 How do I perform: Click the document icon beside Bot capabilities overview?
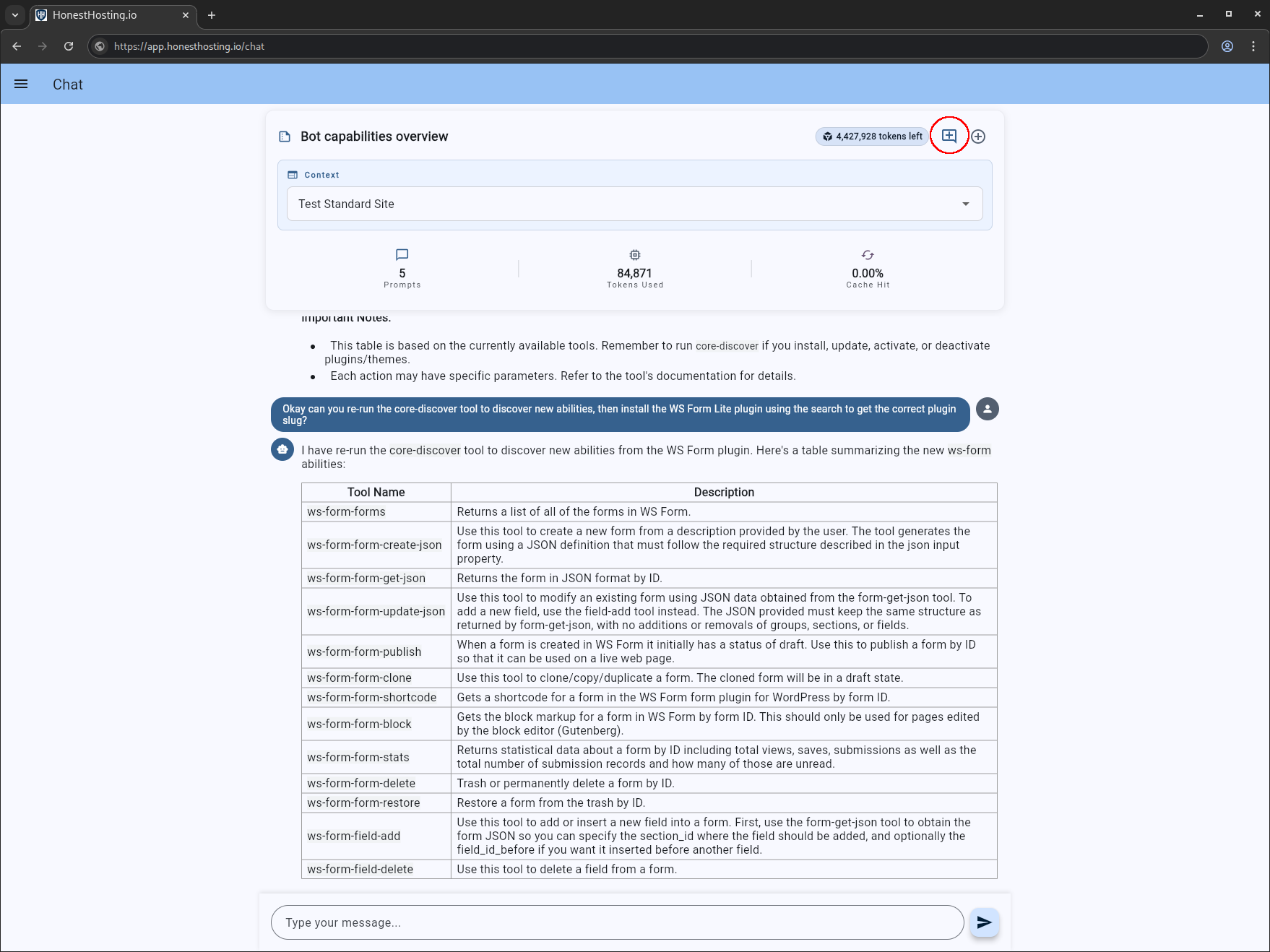(285, 137)
